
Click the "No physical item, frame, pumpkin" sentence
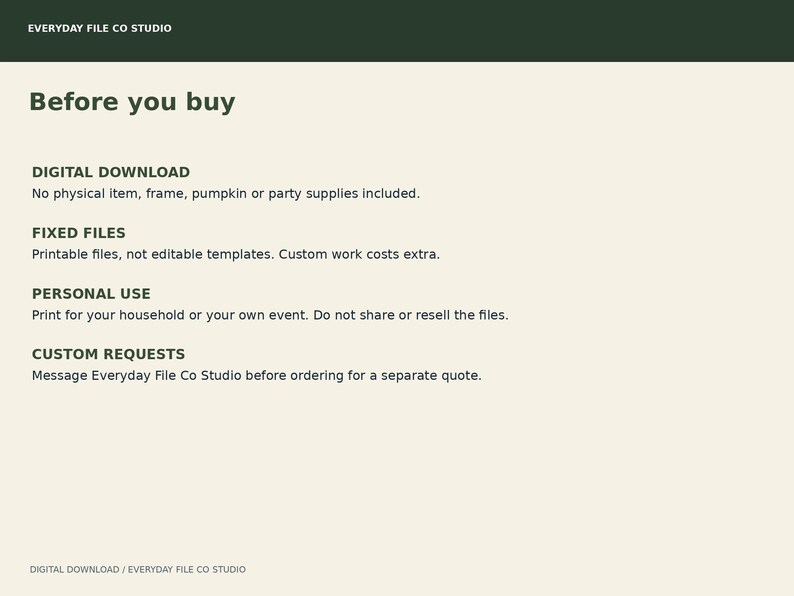[226, 194]
